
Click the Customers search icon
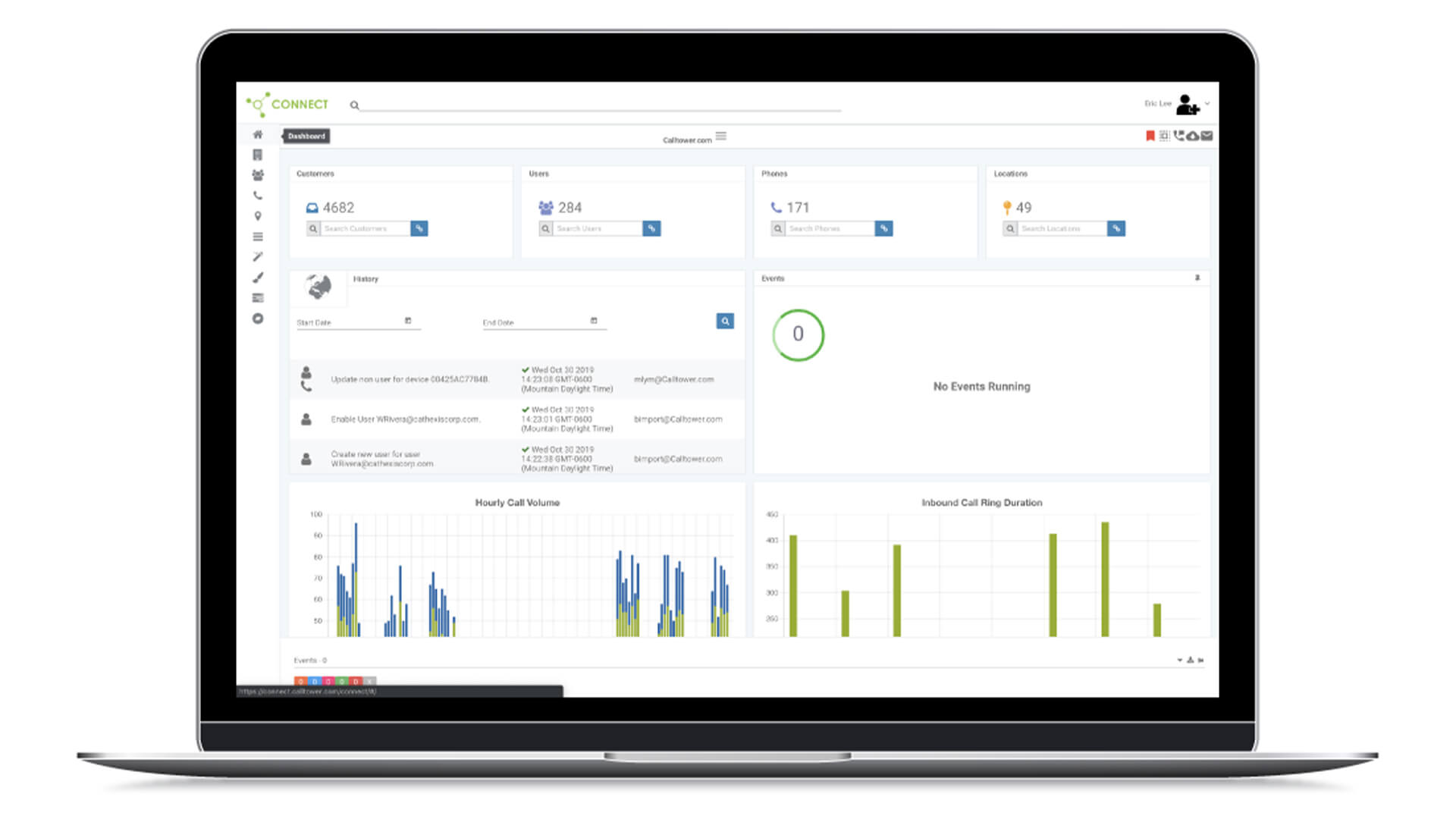pyautogui.click(x=313, y=228)
